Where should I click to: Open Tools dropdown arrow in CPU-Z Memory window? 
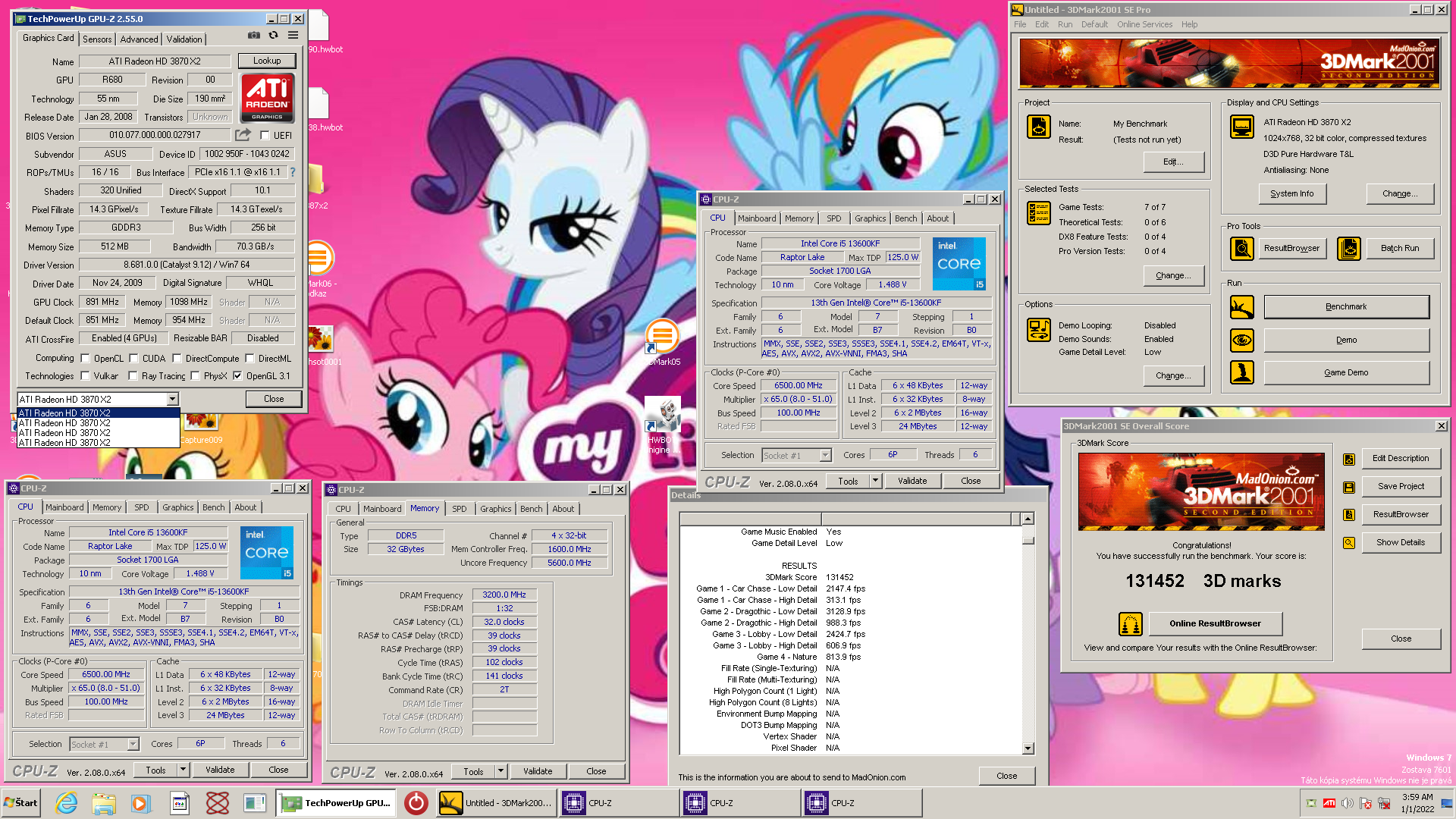pyautogui.click(x=500, y=771)
